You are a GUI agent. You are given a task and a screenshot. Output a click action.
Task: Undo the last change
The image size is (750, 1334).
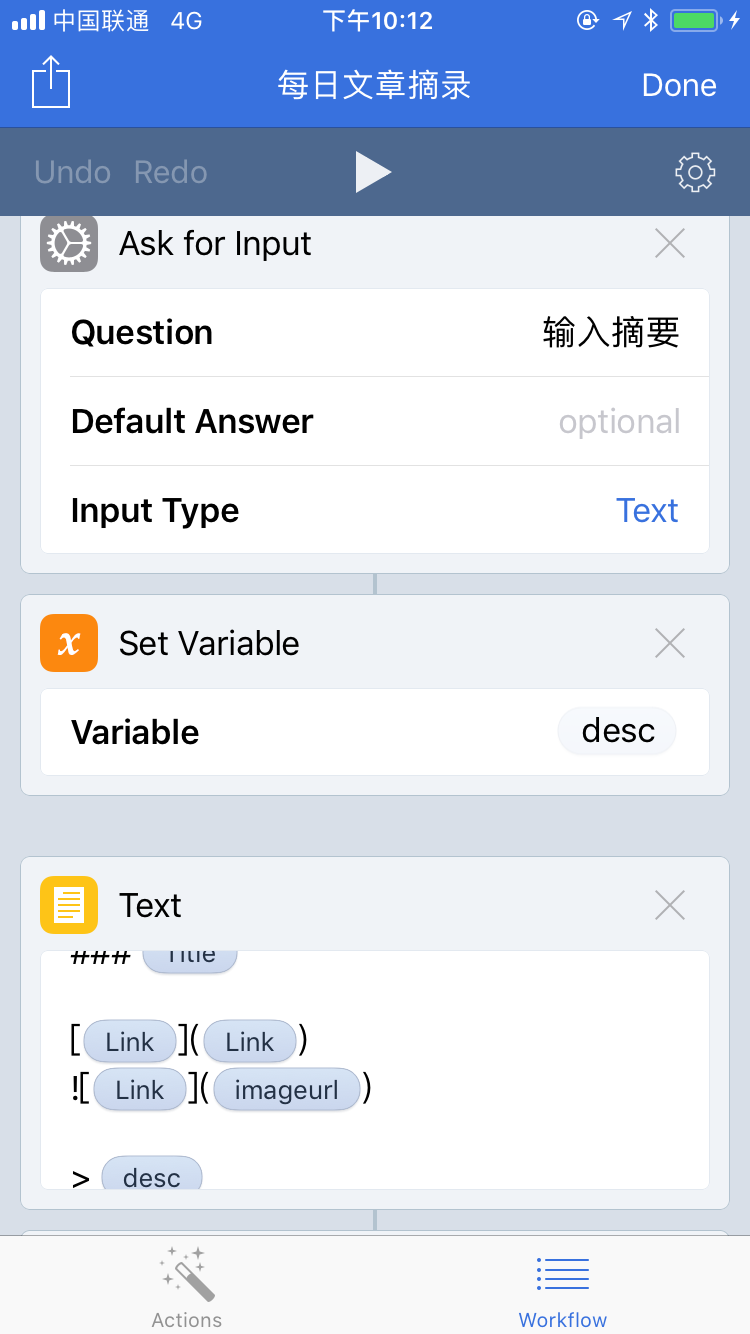[72, 172]
